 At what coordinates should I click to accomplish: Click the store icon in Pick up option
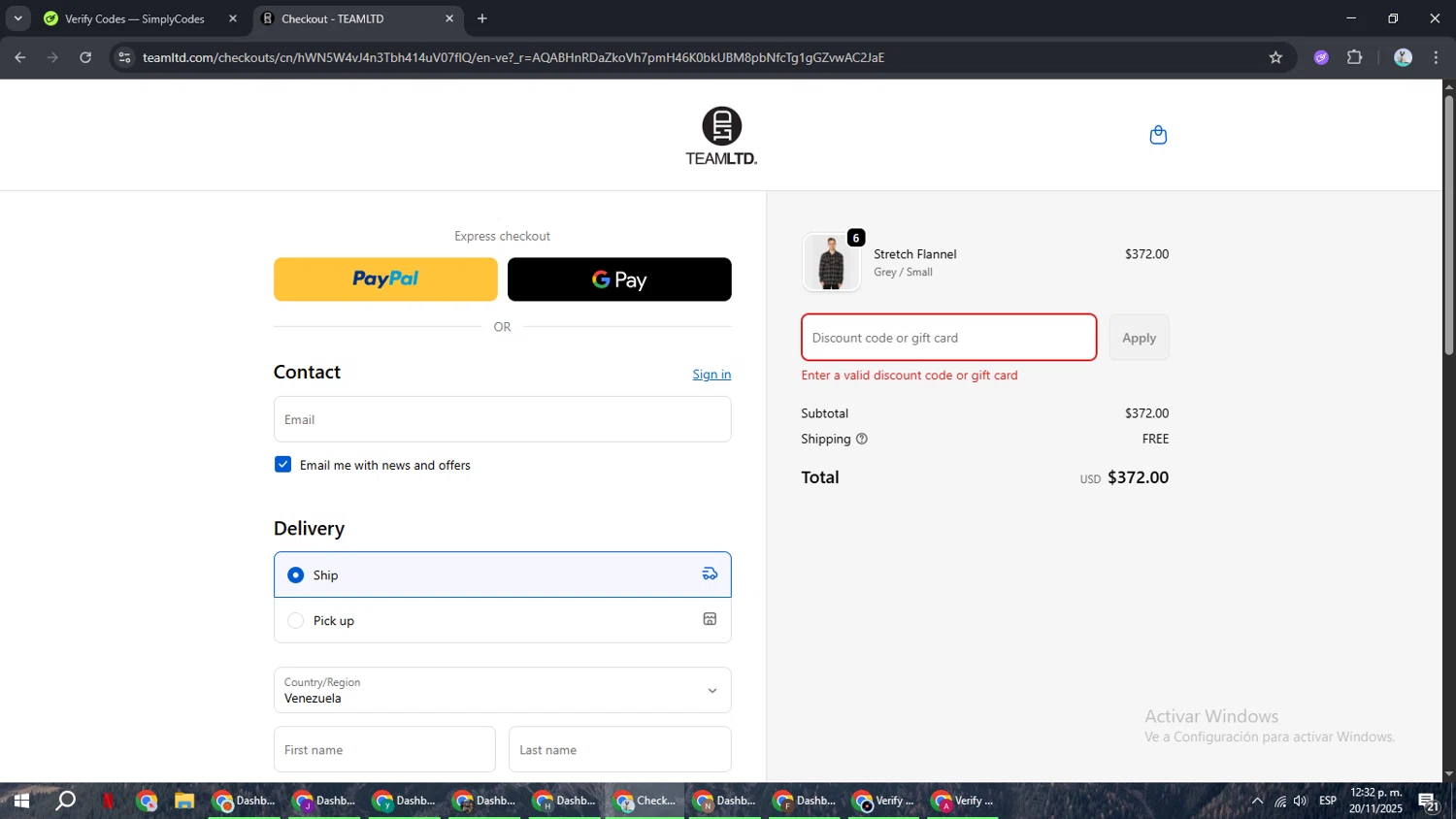click(x=710, y=619)
